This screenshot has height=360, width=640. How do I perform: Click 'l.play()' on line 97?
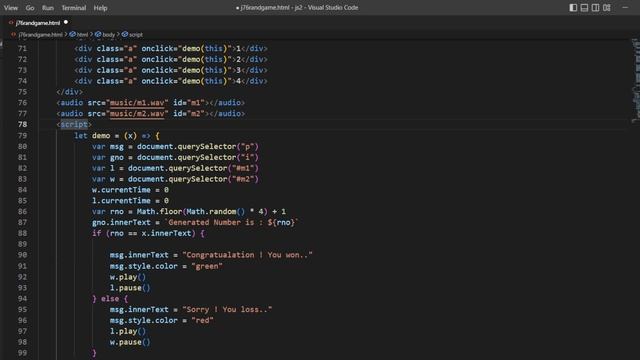[x=128, y=331]
